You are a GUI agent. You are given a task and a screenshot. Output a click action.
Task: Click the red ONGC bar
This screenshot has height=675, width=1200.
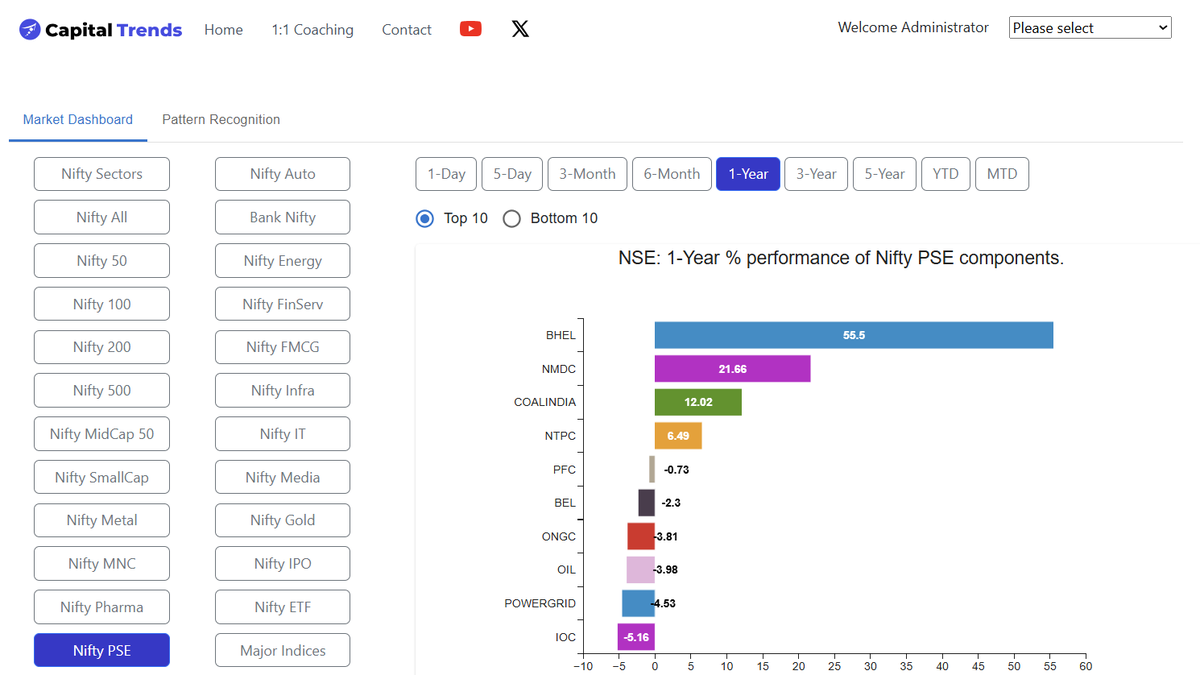coord(641,536)
